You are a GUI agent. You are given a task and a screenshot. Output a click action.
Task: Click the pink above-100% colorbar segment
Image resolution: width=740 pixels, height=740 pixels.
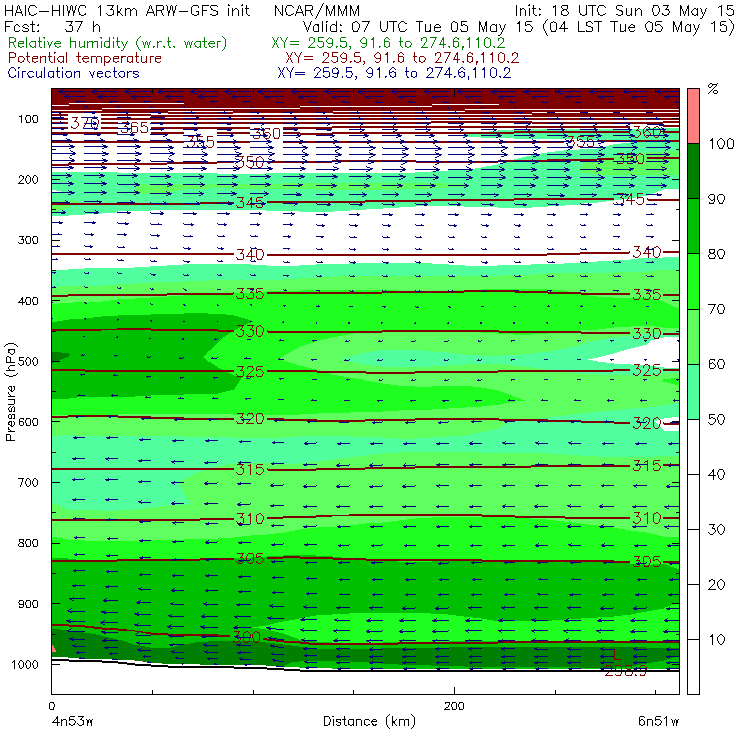(693, 116)
